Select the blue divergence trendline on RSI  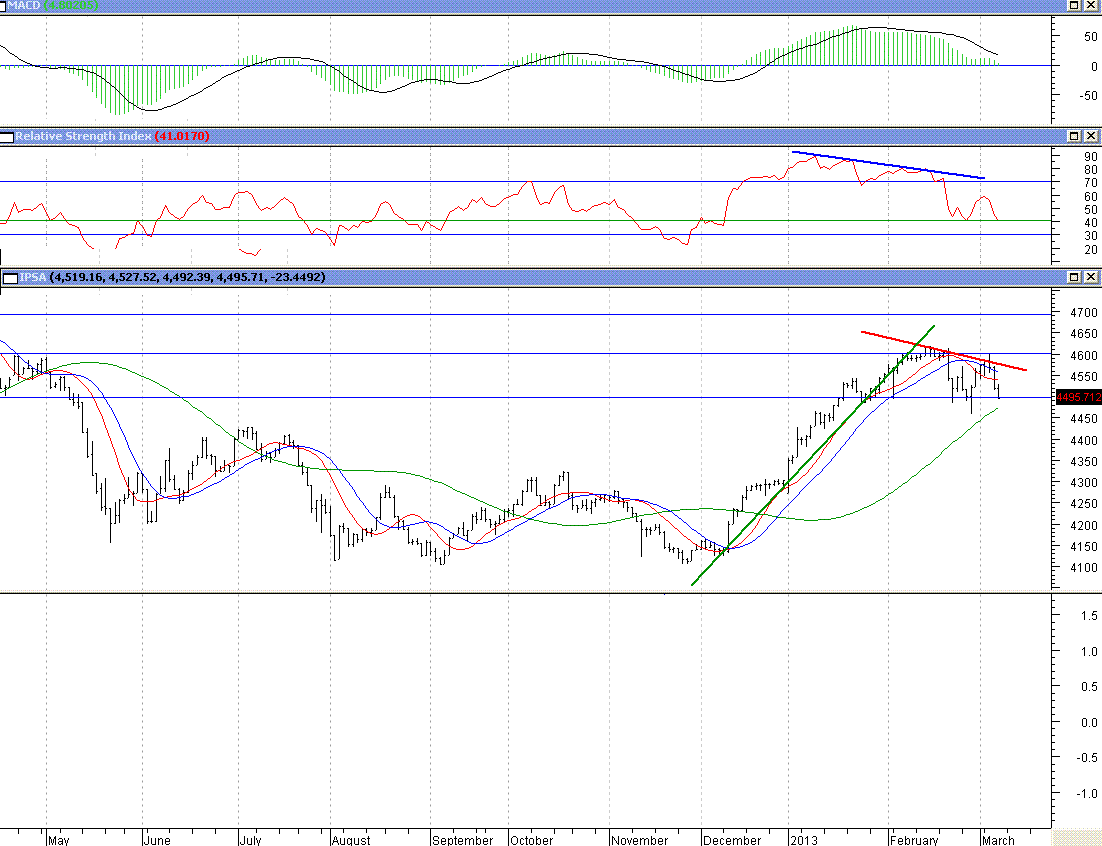click(x=888, y=165)
